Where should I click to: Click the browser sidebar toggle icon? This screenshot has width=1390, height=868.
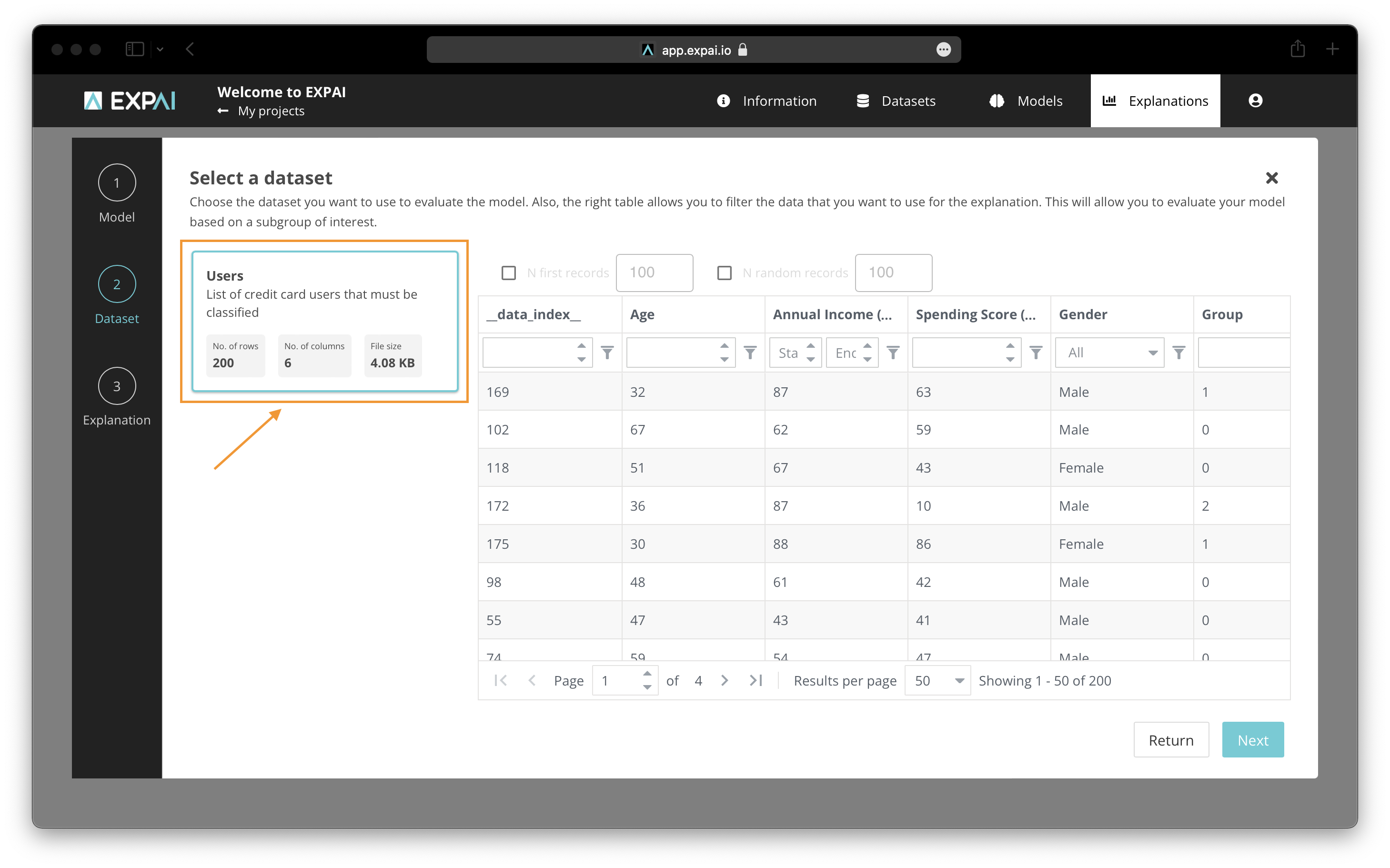pyautogui.click(x=134, y=50)
